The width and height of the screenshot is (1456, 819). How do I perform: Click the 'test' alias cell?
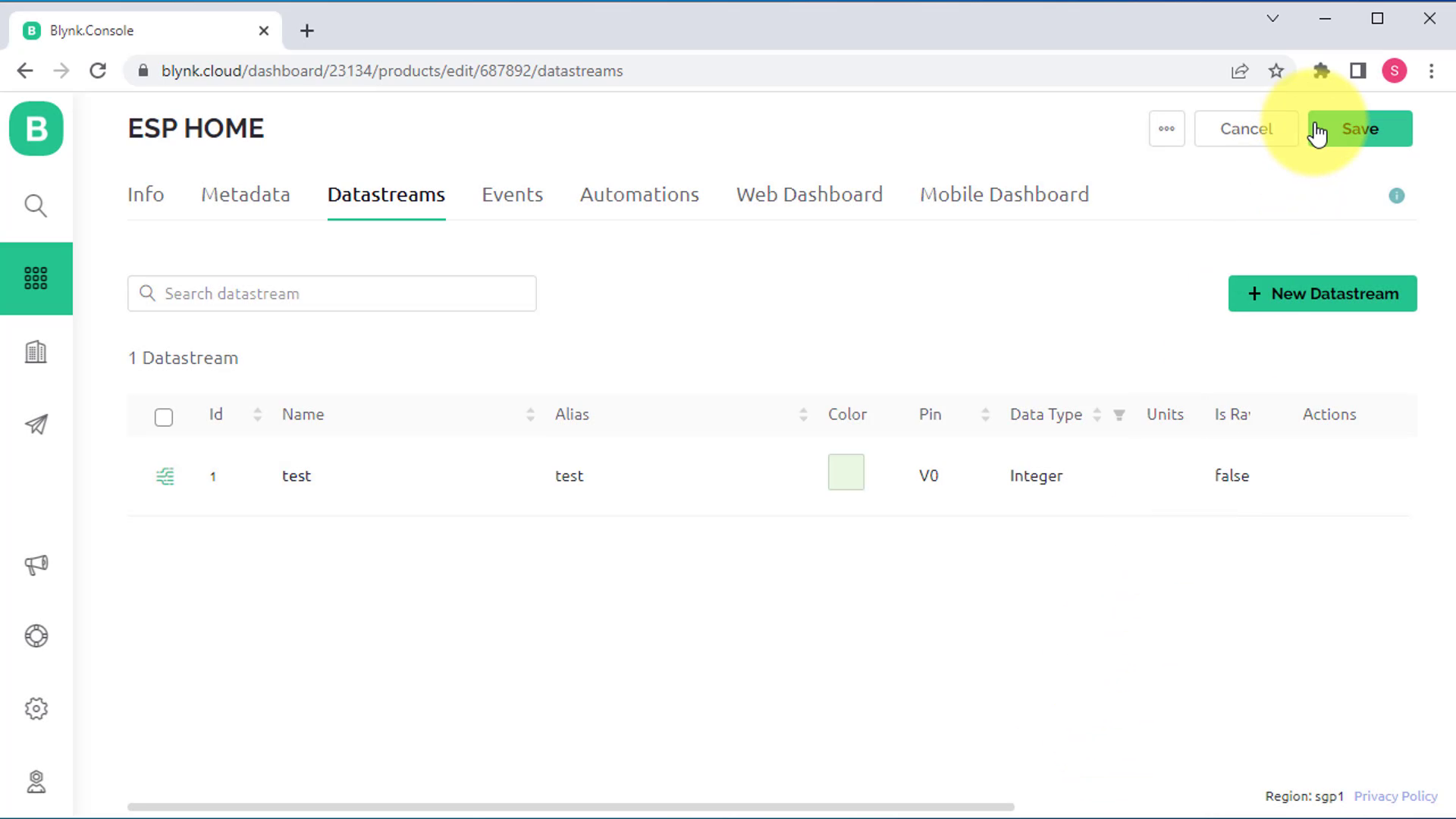[x=569, y=476]
